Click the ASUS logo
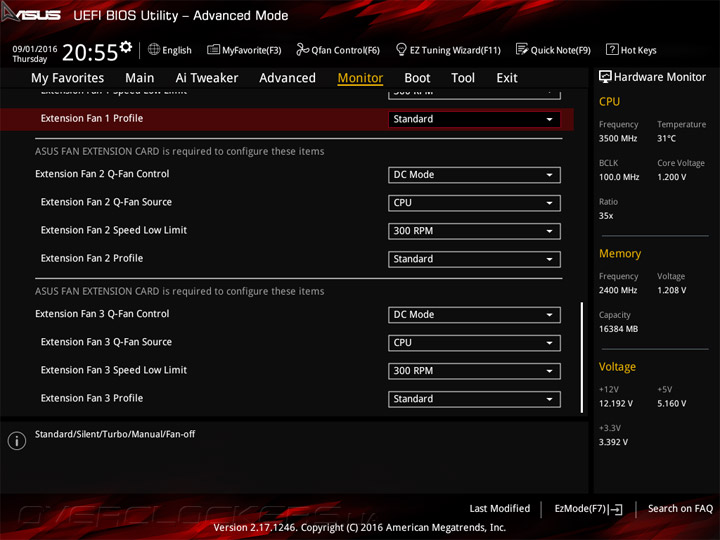The image size is (720, 540). click(31, 13)
